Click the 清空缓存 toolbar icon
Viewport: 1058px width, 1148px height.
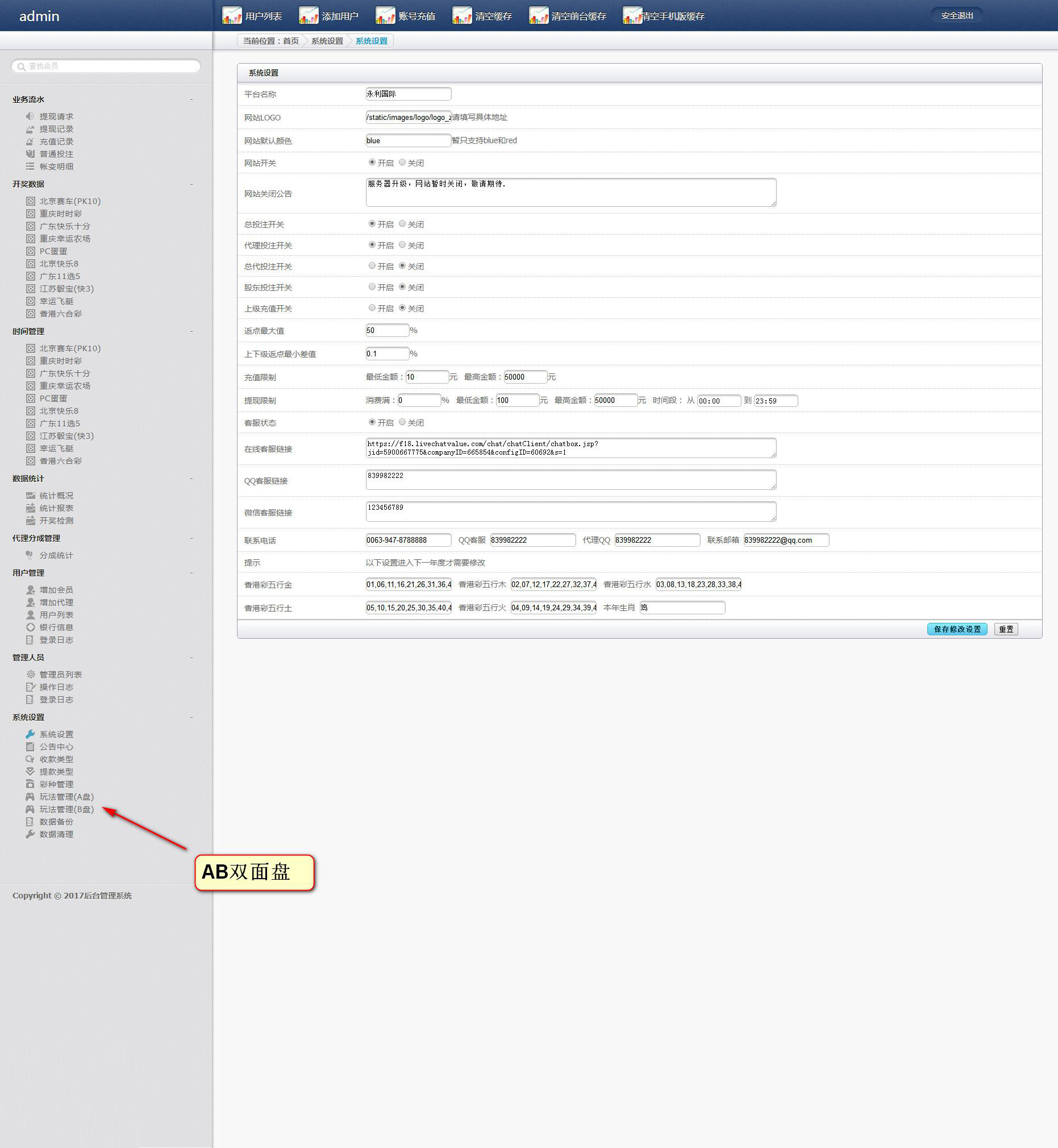click(461, 15)
